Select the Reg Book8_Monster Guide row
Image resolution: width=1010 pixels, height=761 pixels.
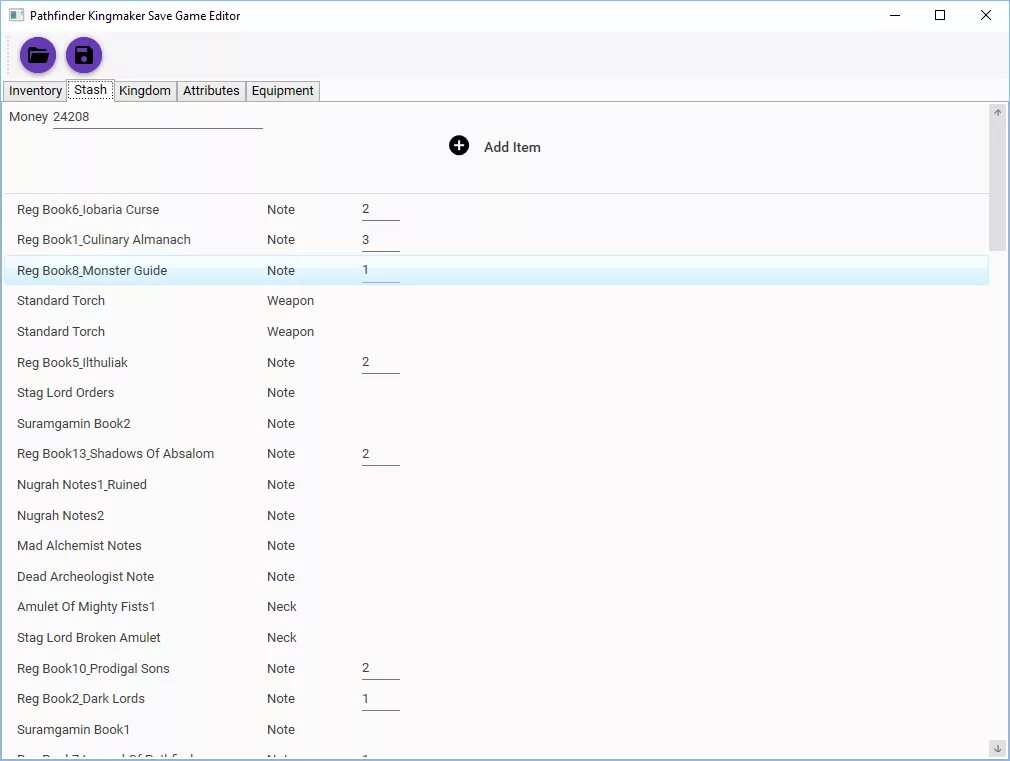pyautogui.click(x=496, y=271)
